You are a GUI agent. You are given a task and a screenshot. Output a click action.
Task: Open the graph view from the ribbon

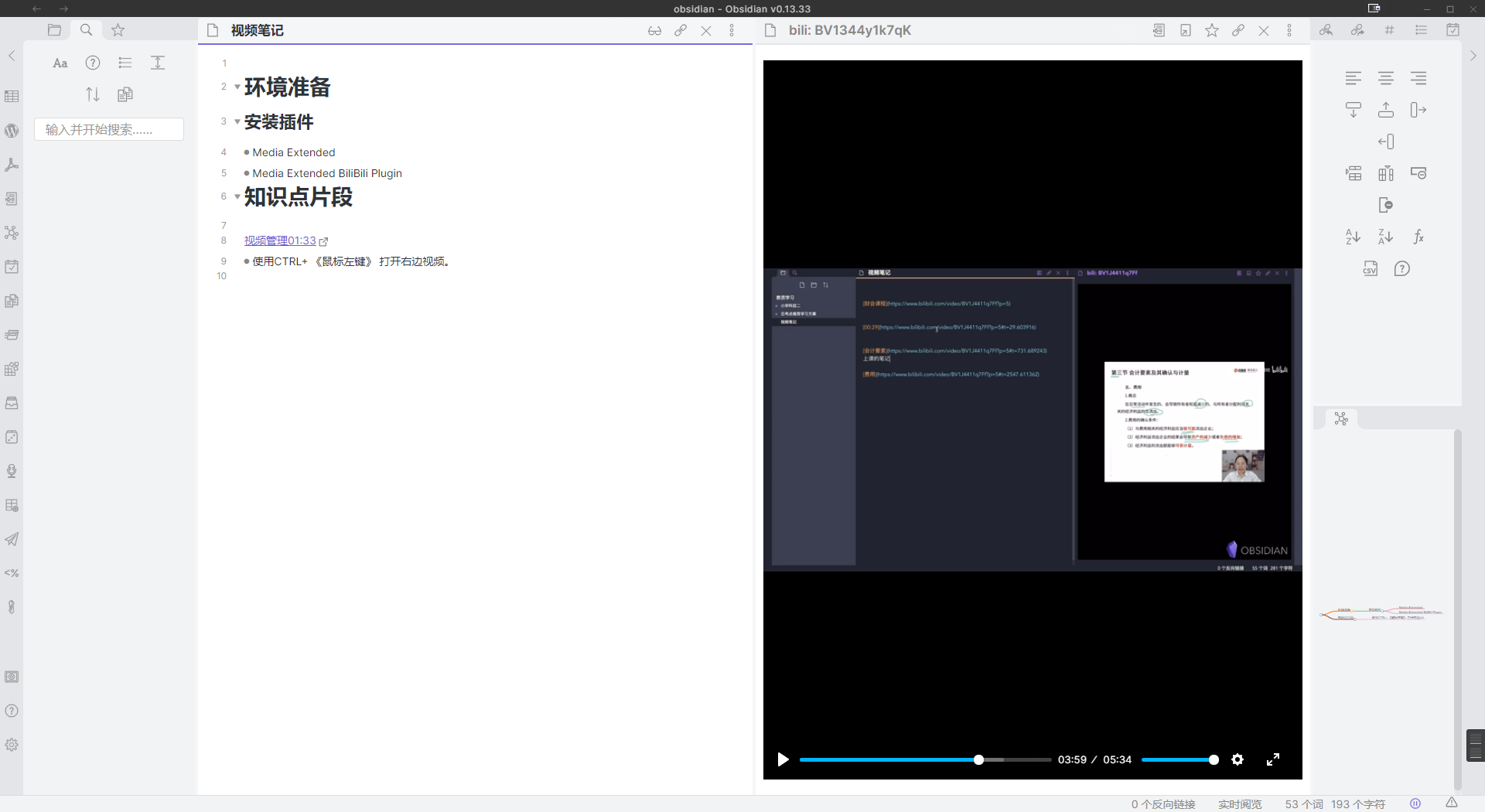pos(12,233)
